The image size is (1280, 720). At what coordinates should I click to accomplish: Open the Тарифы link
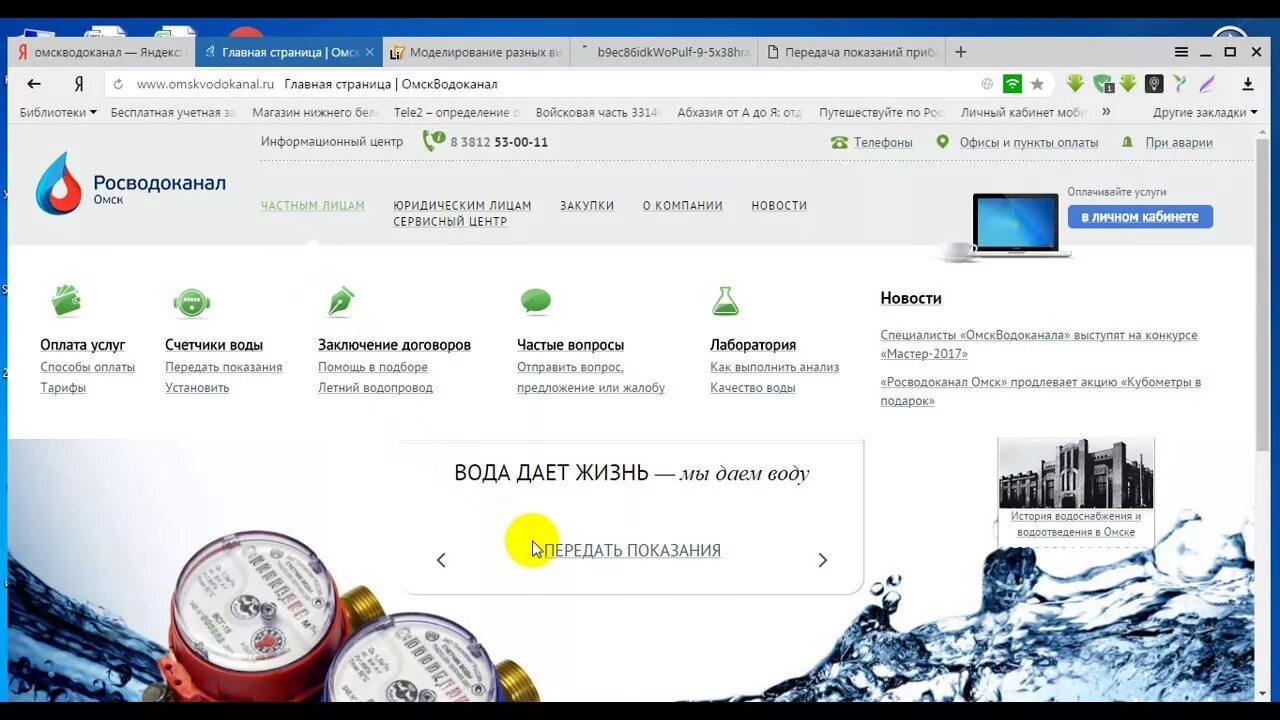(63, 388)
